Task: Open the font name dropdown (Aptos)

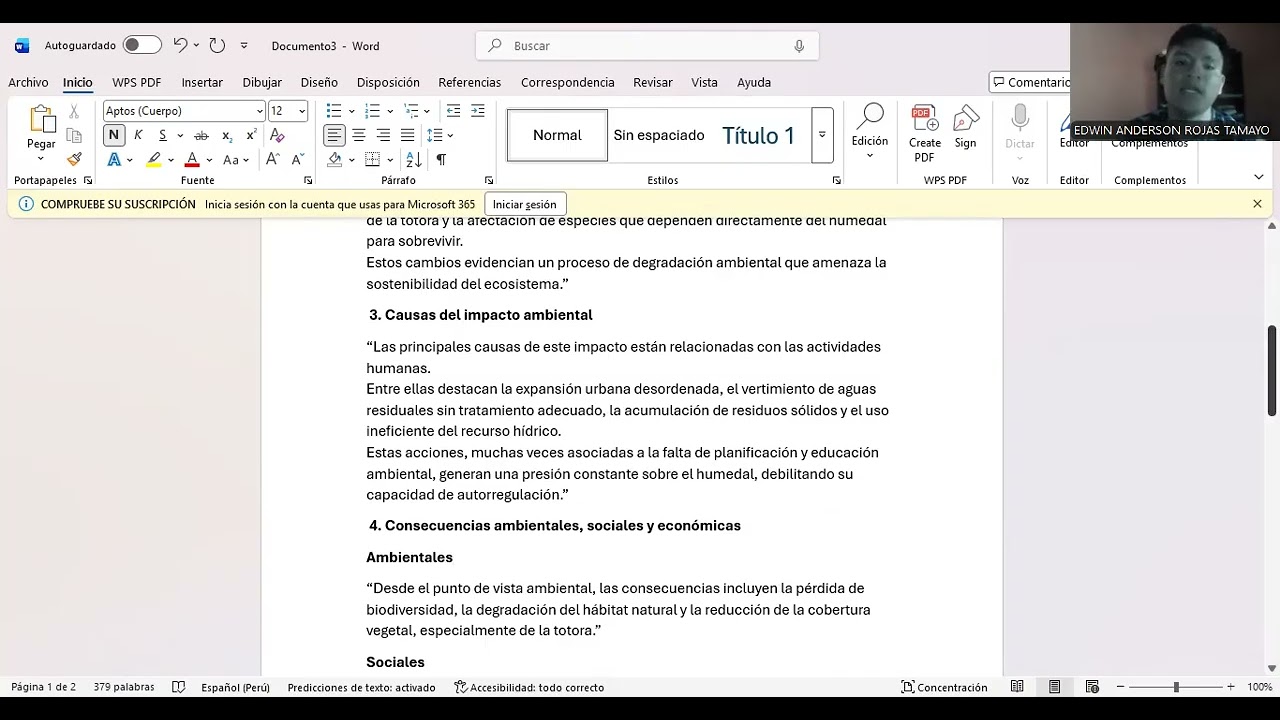Action: [260, 111]
